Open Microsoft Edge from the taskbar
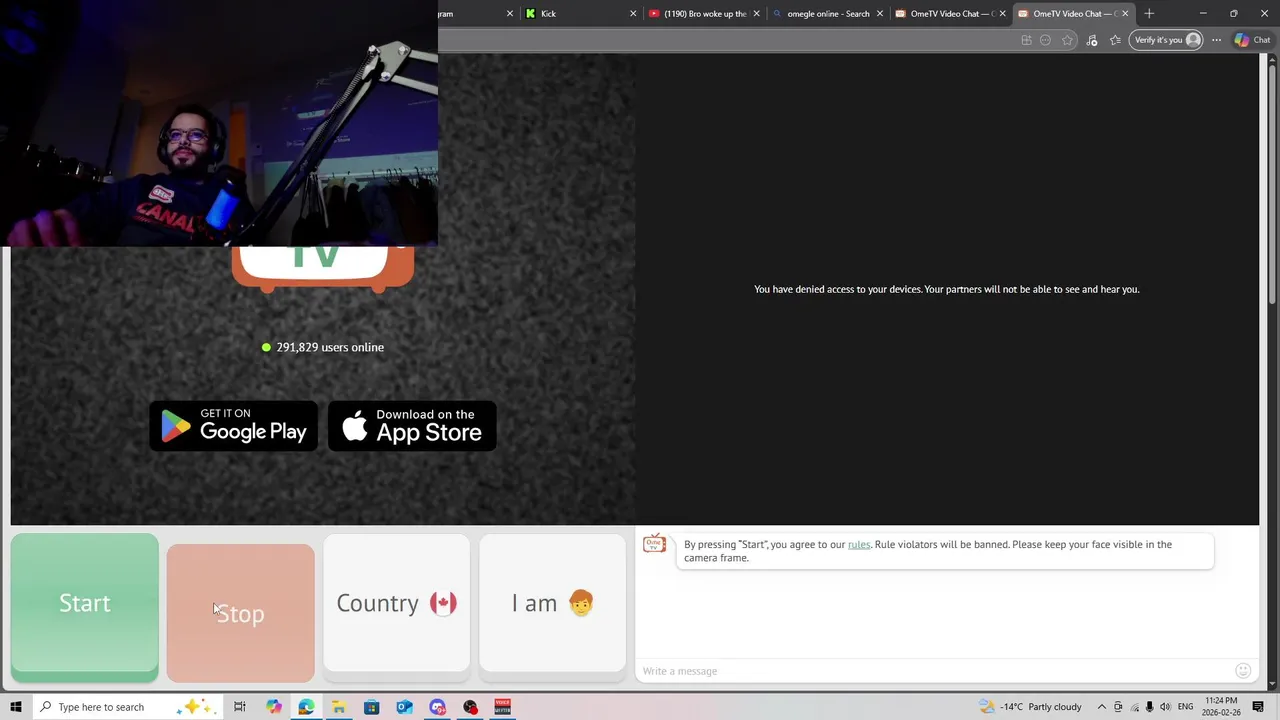Viewport: 1280px width, 720px height. pyautogui.click(x=306, y=707)
